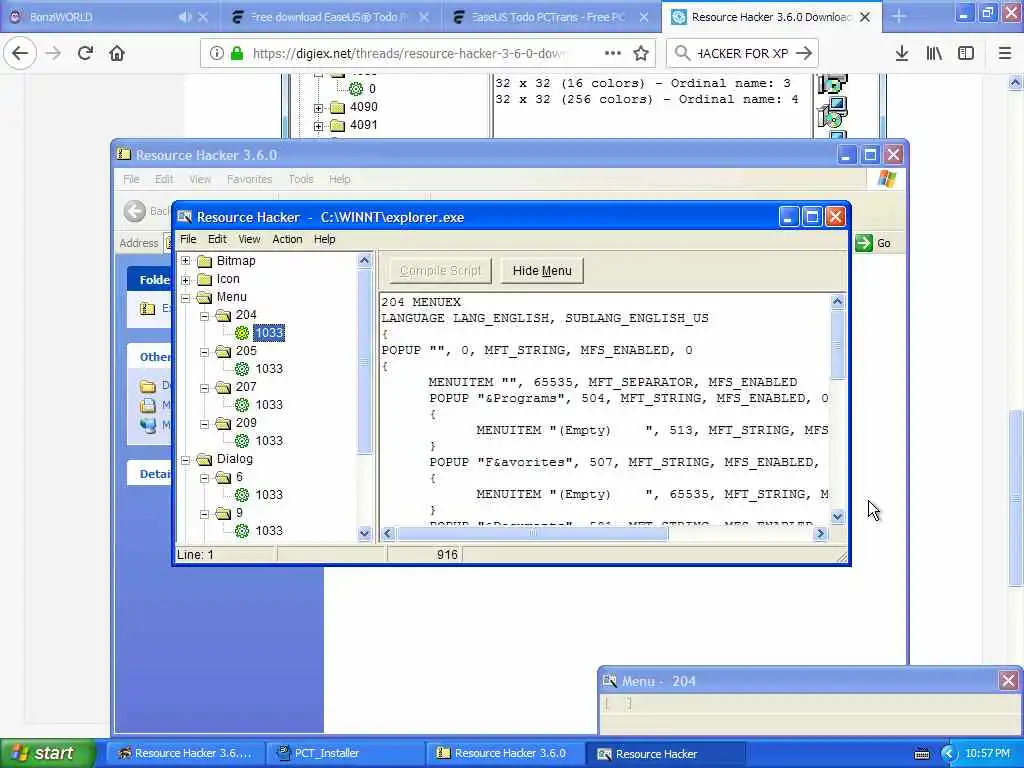Open the View menu in Resource Hacker

[249, 239]
